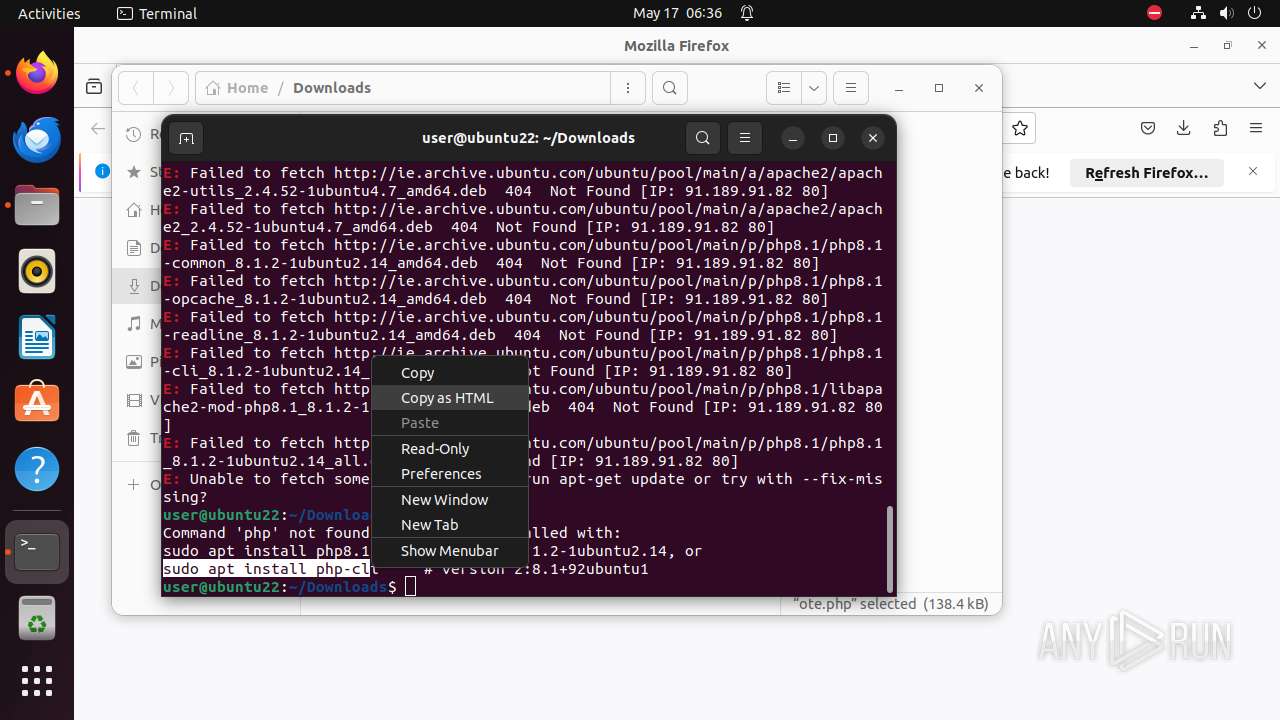Toggle Read-Only in the context menu

point(449,449)
